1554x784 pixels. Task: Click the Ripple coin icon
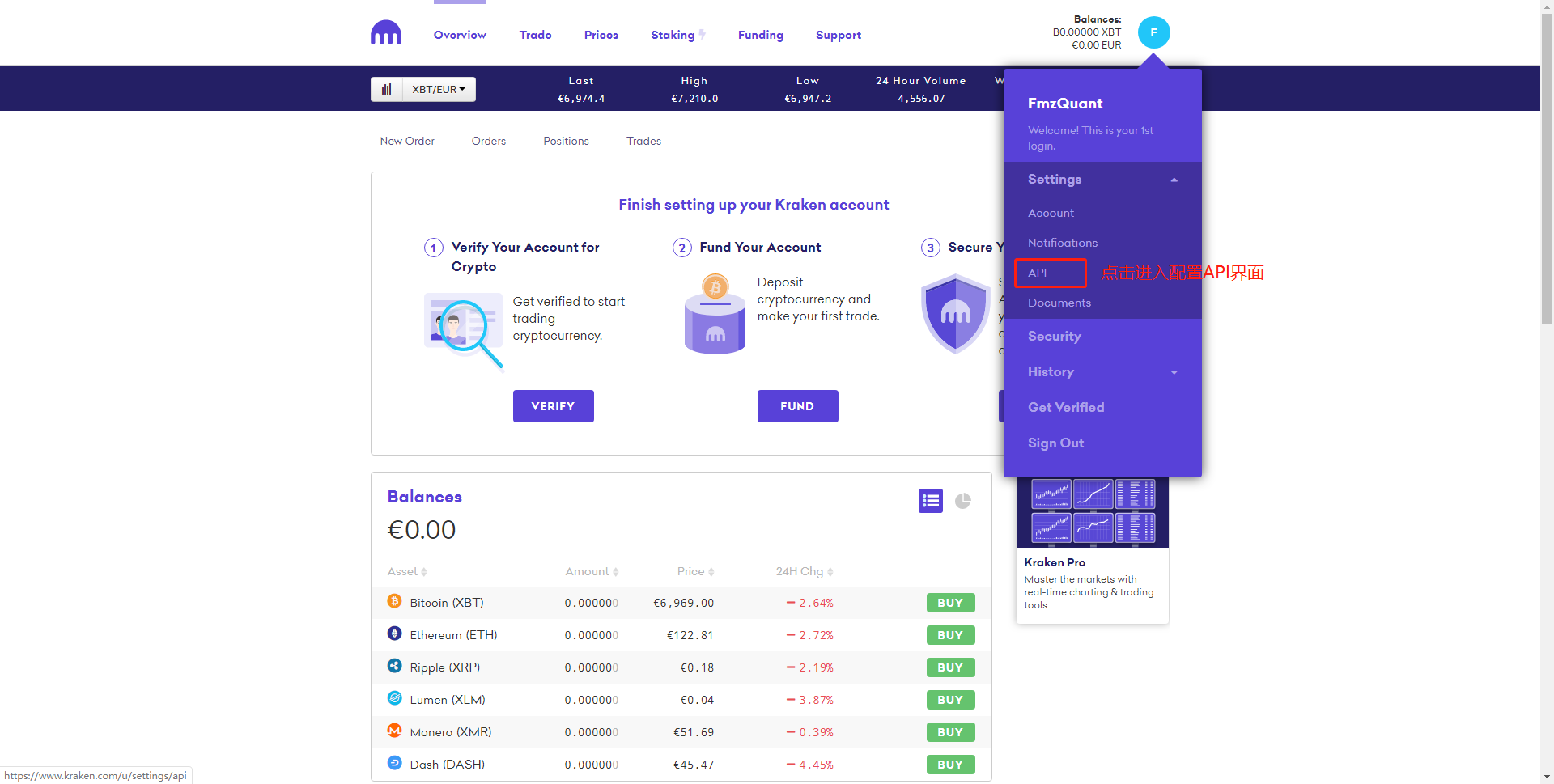(x=394, y=666)
